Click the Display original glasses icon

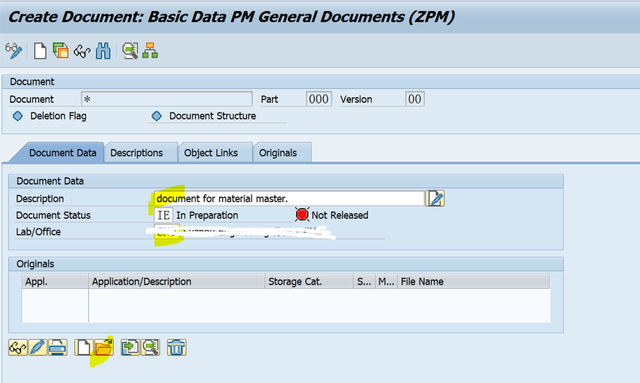pyautogui.click(x=18, y=348)
